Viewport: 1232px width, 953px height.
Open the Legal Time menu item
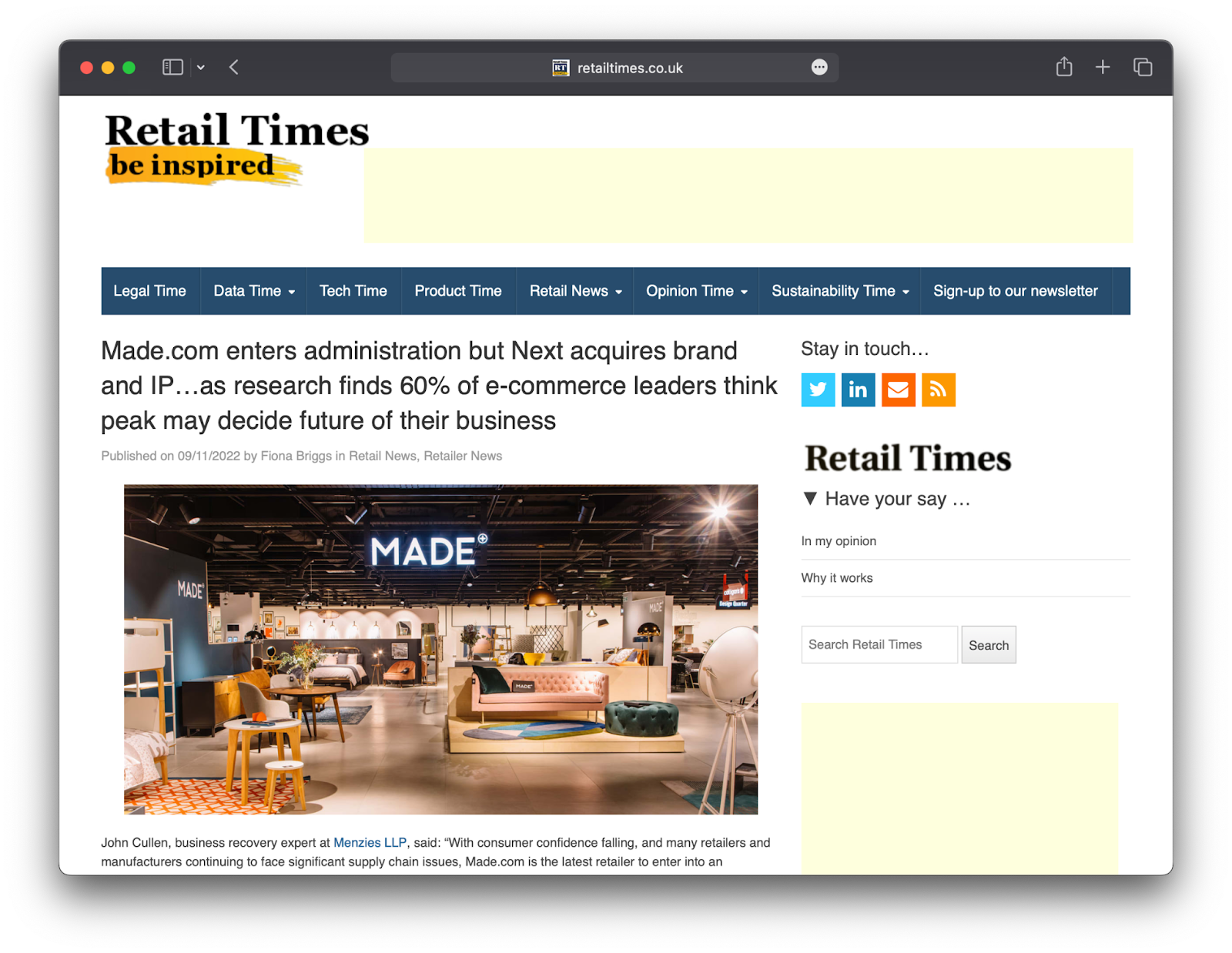tap(150, 291)
